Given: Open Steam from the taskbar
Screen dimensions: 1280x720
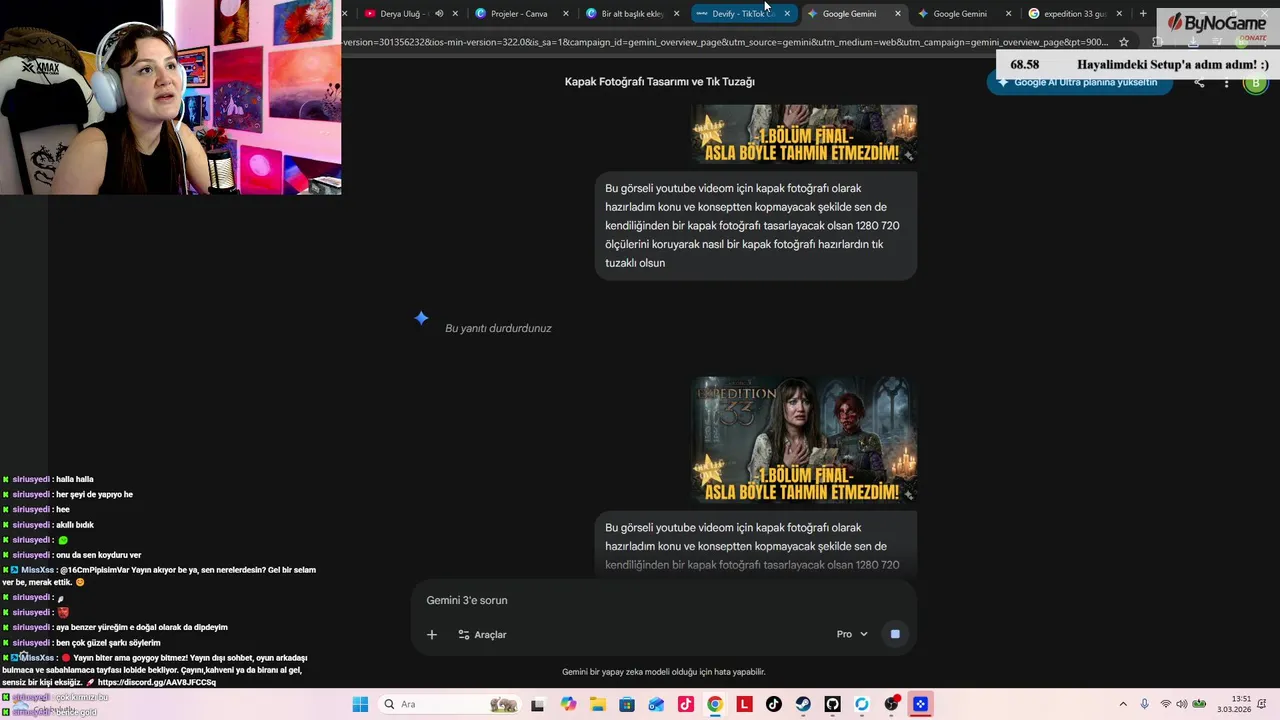Looking at the screenshot, I should pos(803,704).
